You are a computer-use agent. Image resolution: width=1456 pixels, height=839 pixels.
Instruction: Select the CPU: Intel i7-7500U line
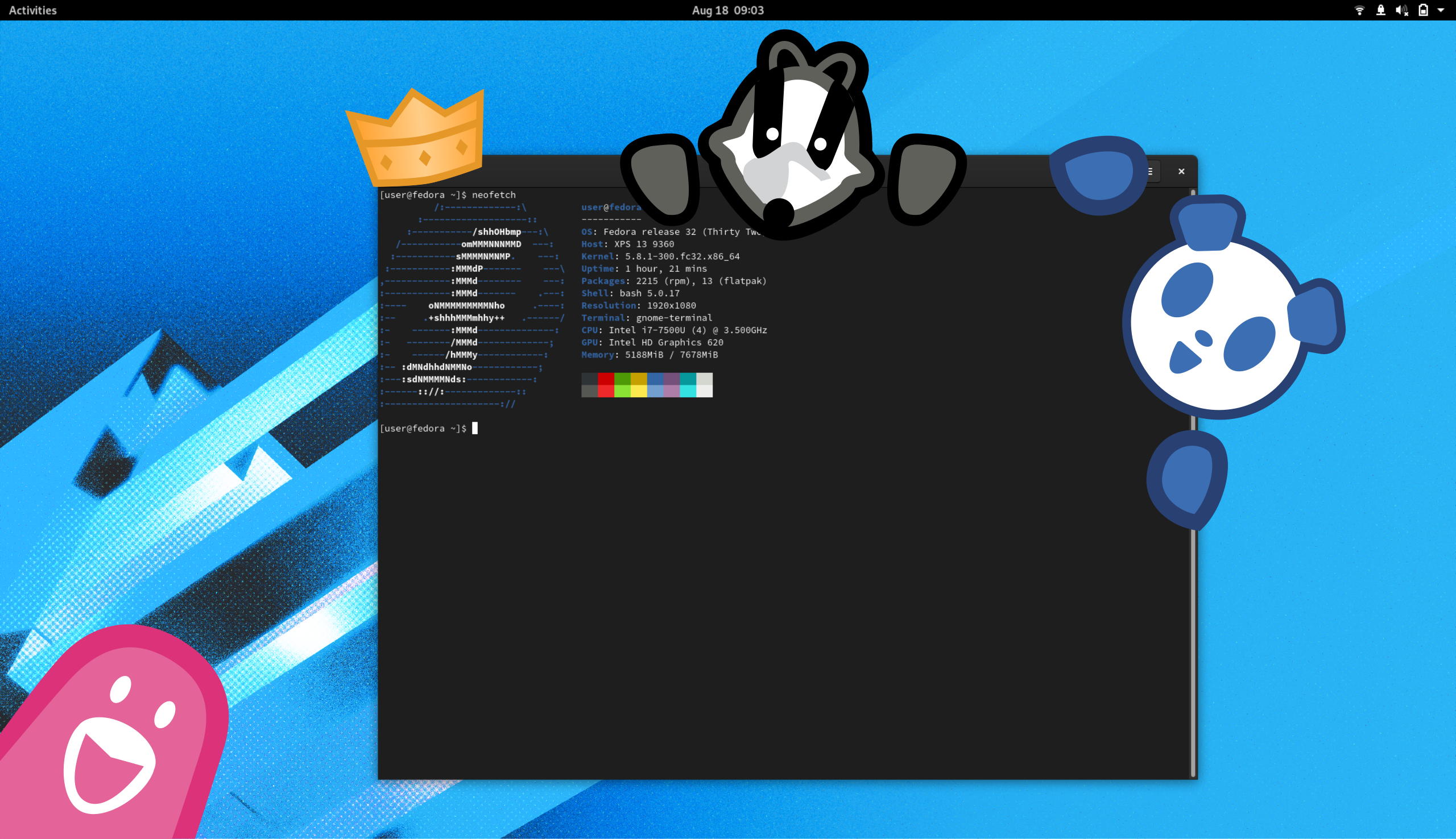(675, 330)
